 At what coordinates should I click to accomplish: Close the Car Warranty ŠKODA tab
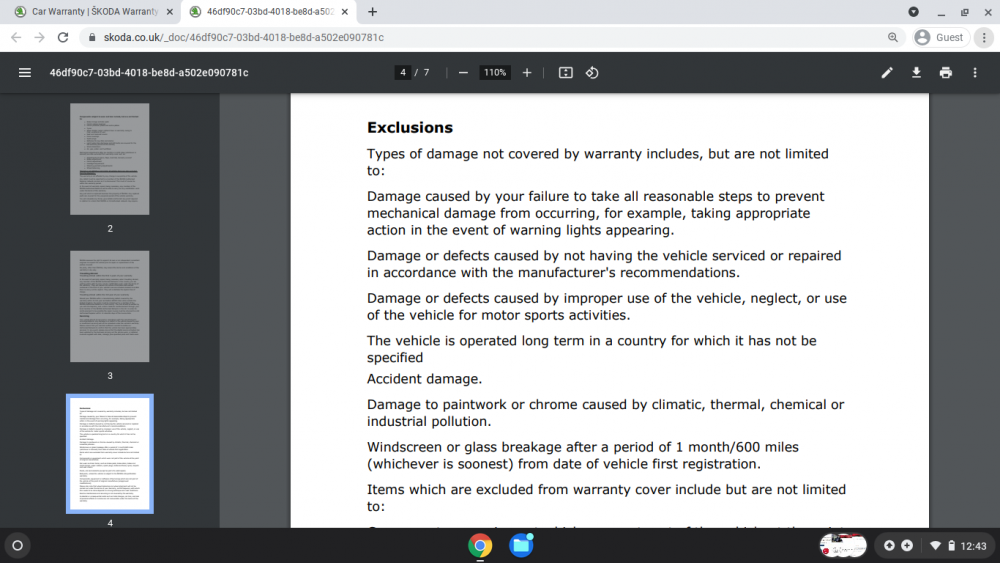170,11
